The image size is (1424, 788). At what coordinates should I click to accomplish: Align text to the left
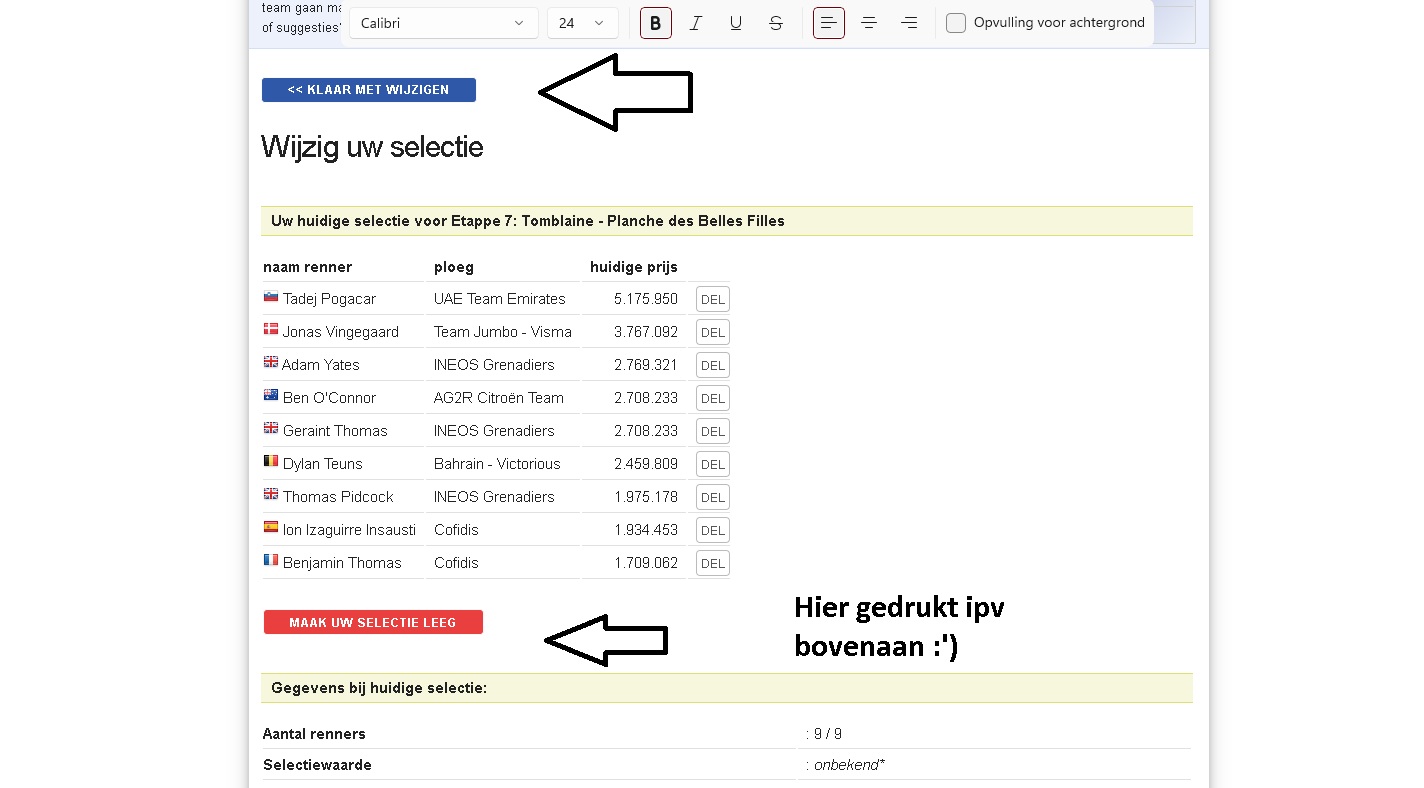tap(829, 23)
